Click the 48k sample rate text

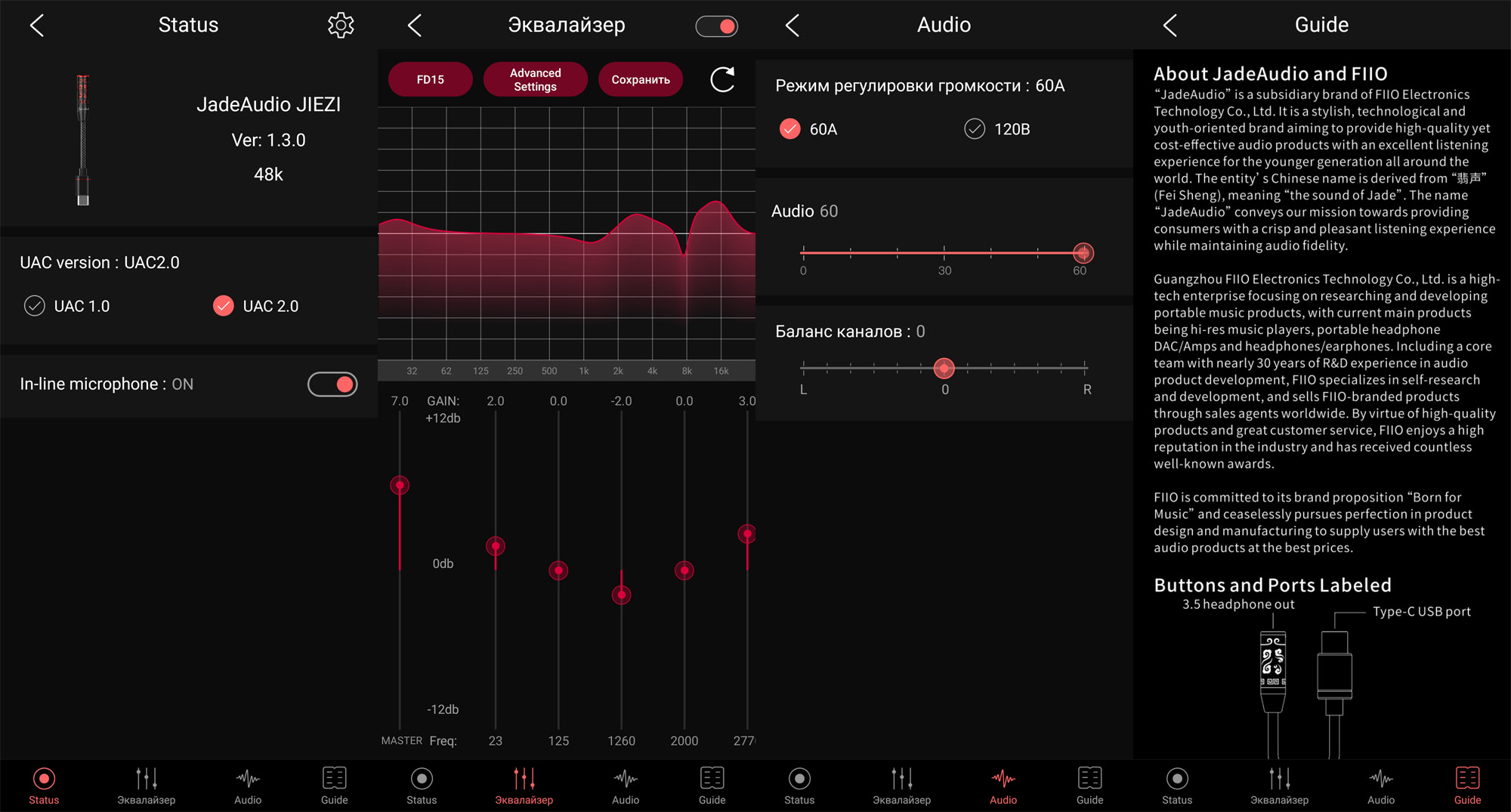point(268,174)
